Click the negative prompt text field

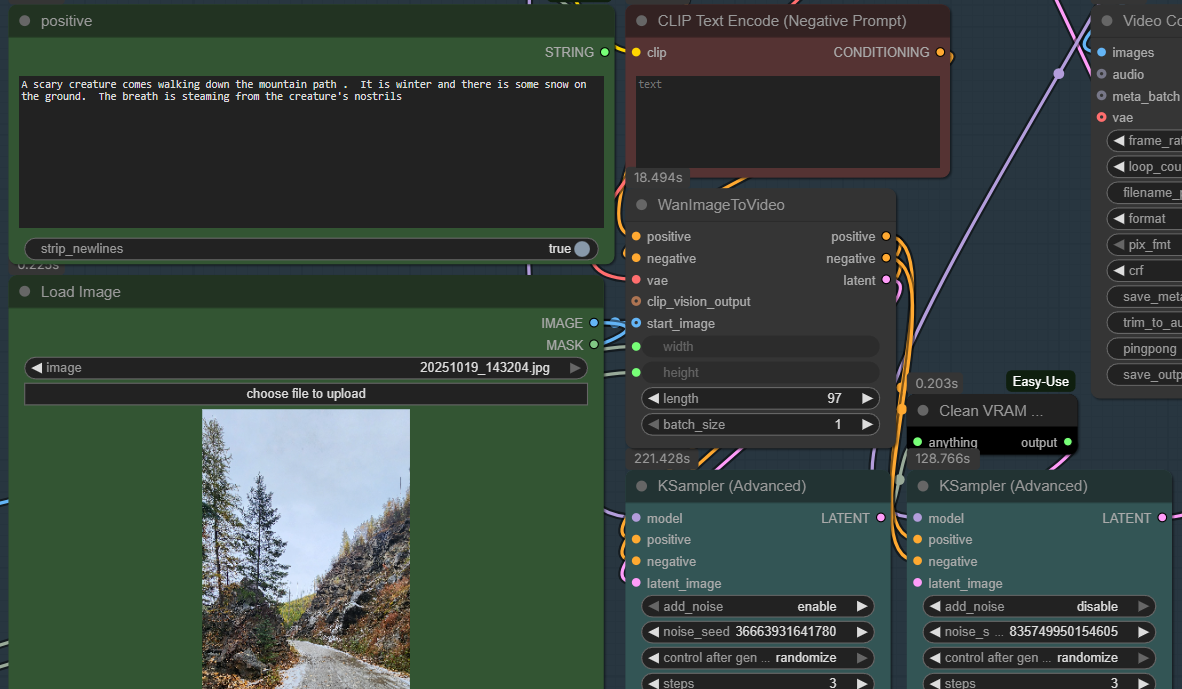(x=788, y=122)
